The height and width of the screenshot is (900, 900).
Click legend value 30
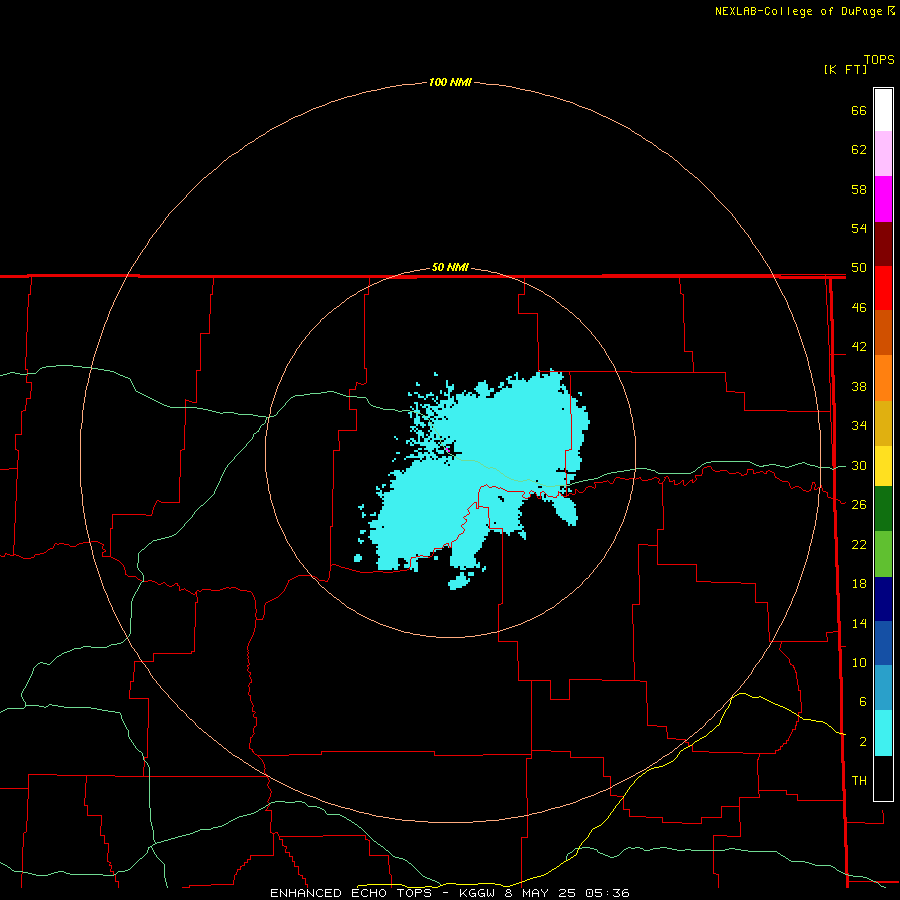click(859, 465)
